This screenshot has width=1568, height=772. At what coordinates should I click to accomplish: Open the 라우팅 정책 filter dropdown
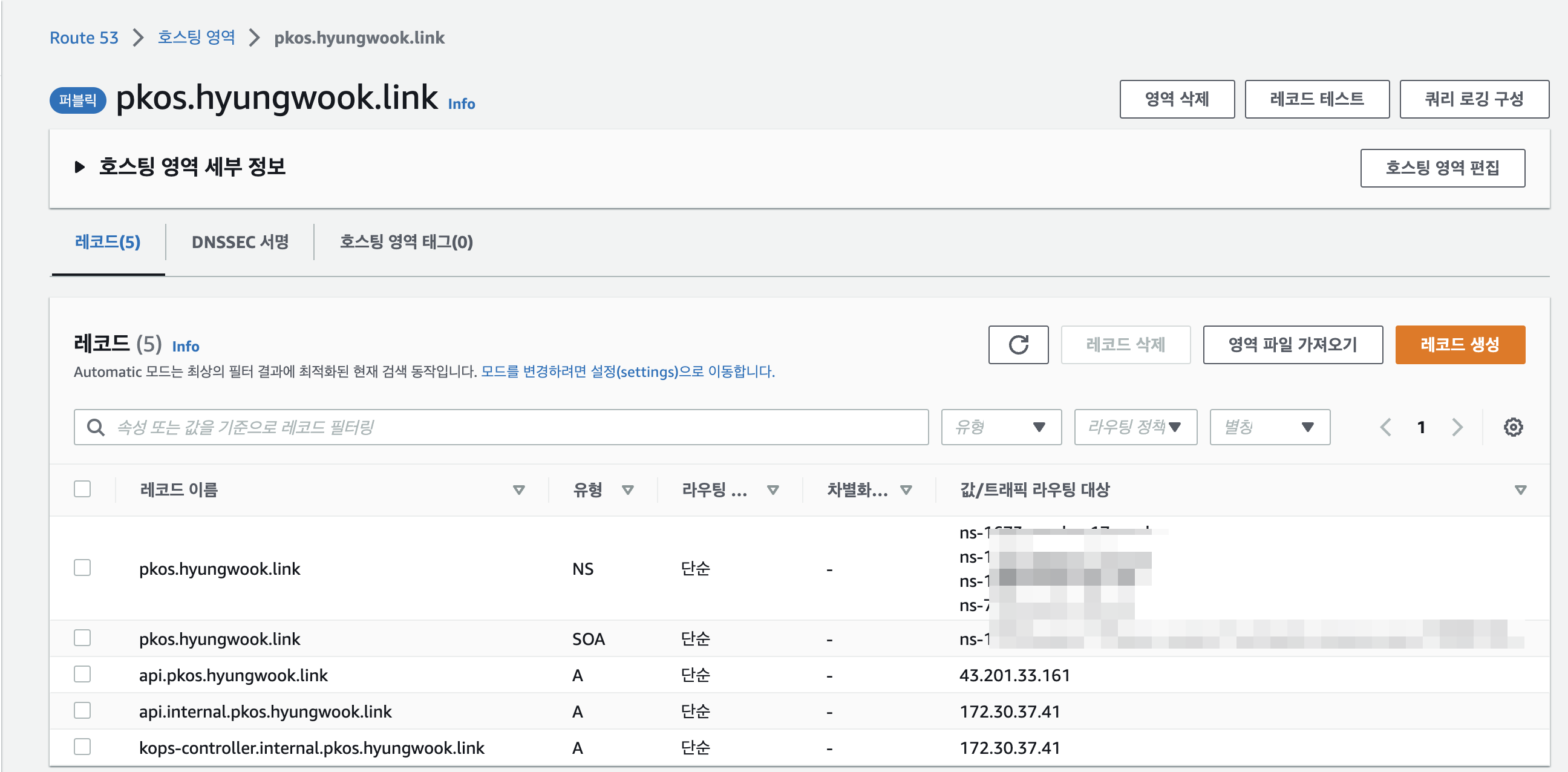pyautogui.click(x=1135, y=427)
